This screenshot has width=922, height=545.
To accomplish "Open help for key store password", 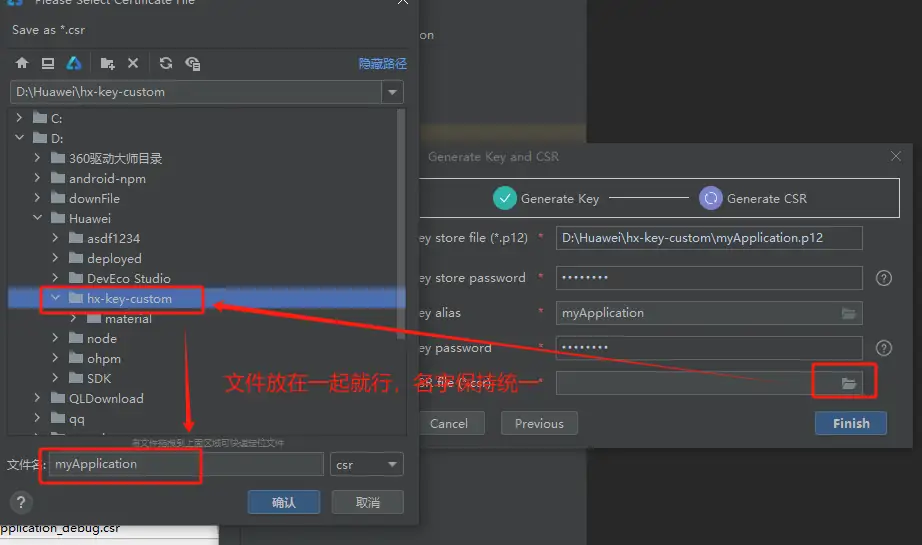I will click(883, 278).
